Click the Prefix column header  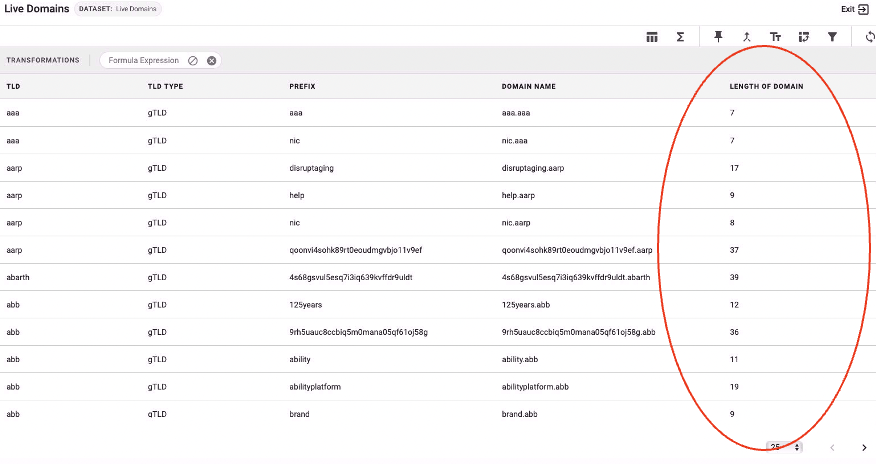(302, 86)
